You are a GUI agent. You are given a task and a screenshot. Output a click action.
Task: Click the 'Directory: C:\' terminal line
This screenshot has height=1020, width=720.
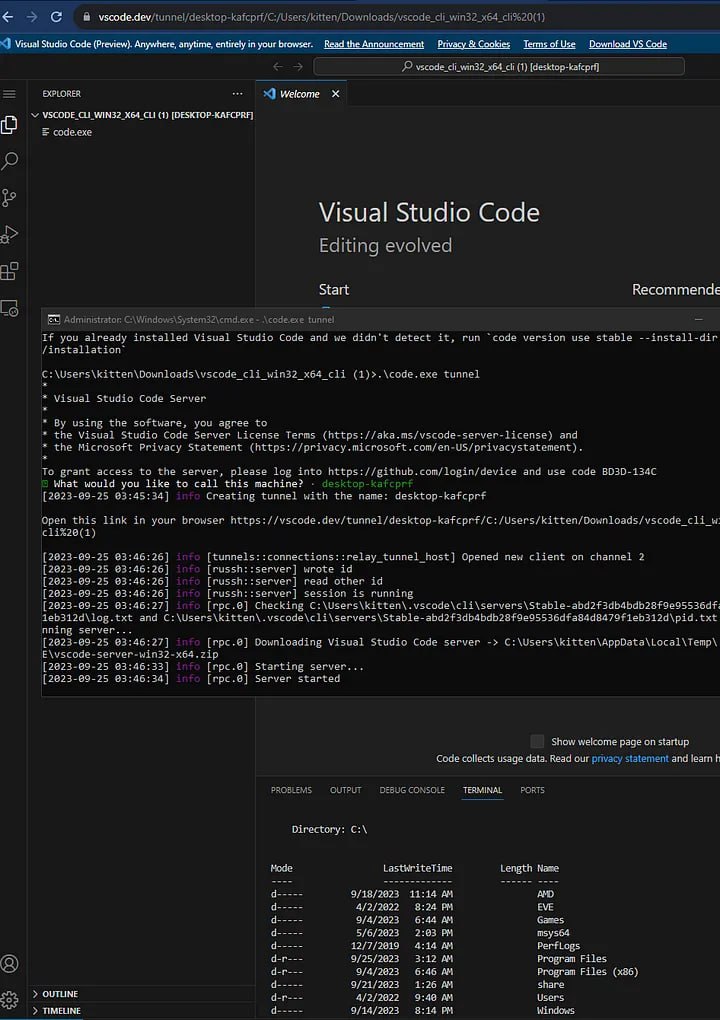pos(329,829)
